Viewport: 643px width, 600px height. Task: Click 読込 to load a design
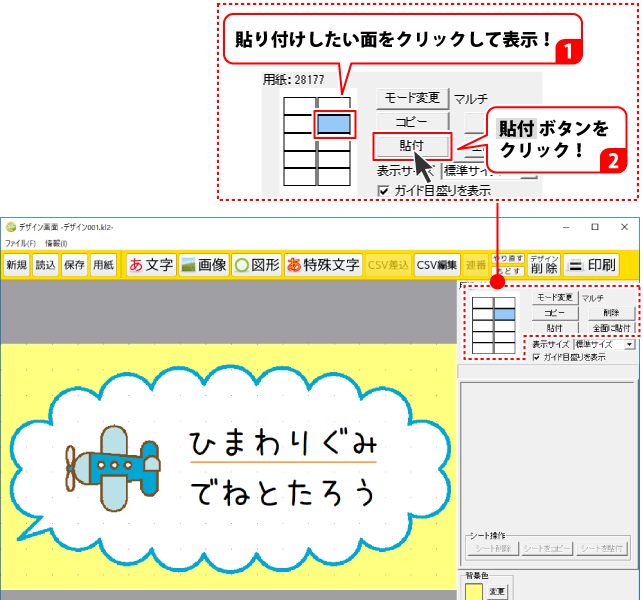pos(45,265)
